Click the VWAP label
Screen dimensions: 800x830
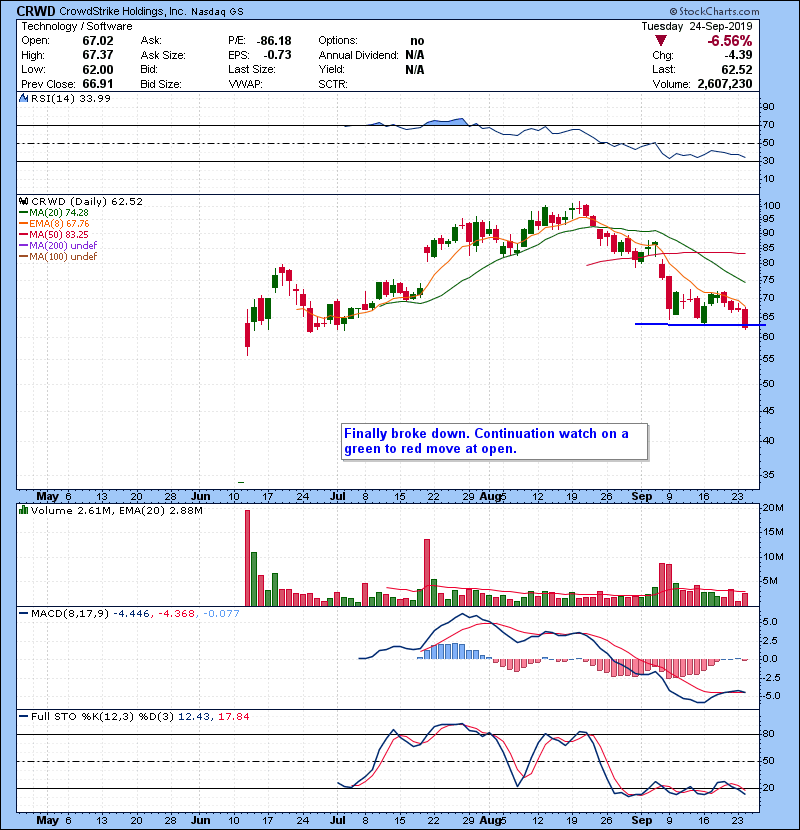pyautogui.click(x=245, y=84)
